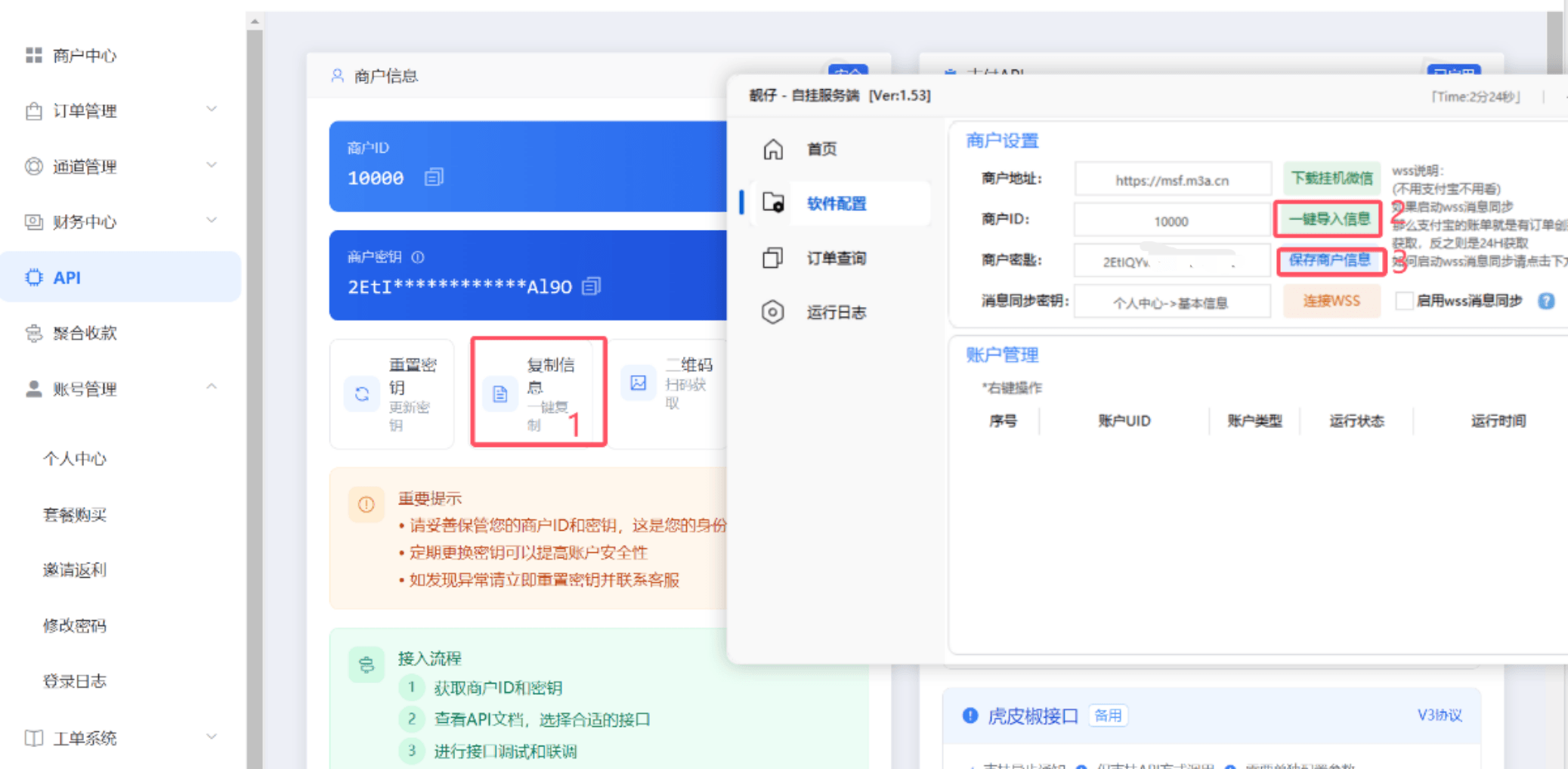This screenshot has height=769, width=1568.
Task: Click the 商户中心 grid icon
Action: click(34, 55)
